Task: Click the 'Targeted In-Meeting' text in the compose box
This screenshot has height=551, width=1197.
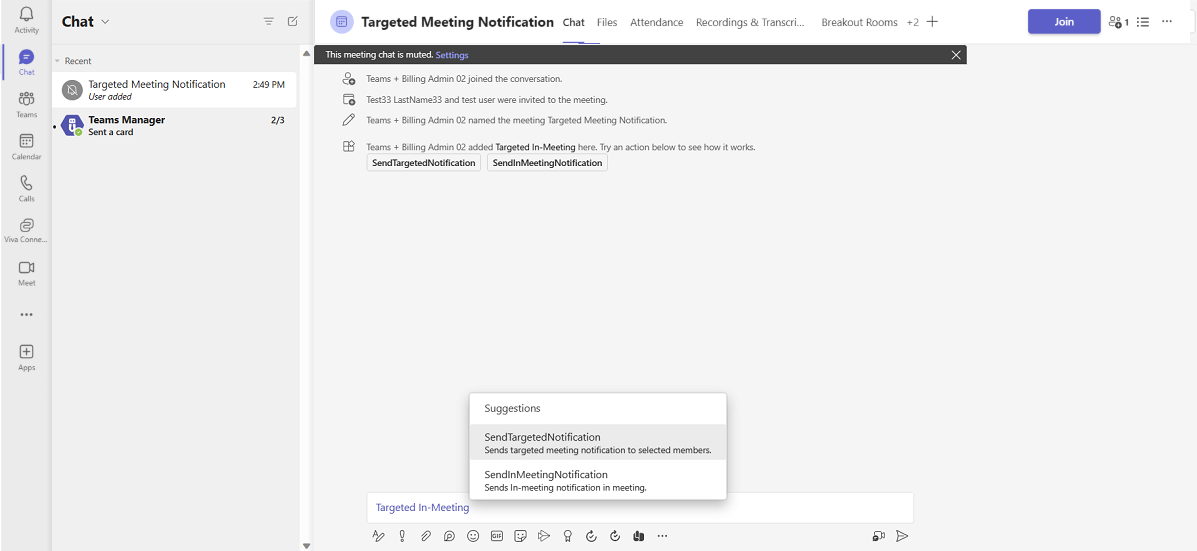Action: [x=422, y=508]
